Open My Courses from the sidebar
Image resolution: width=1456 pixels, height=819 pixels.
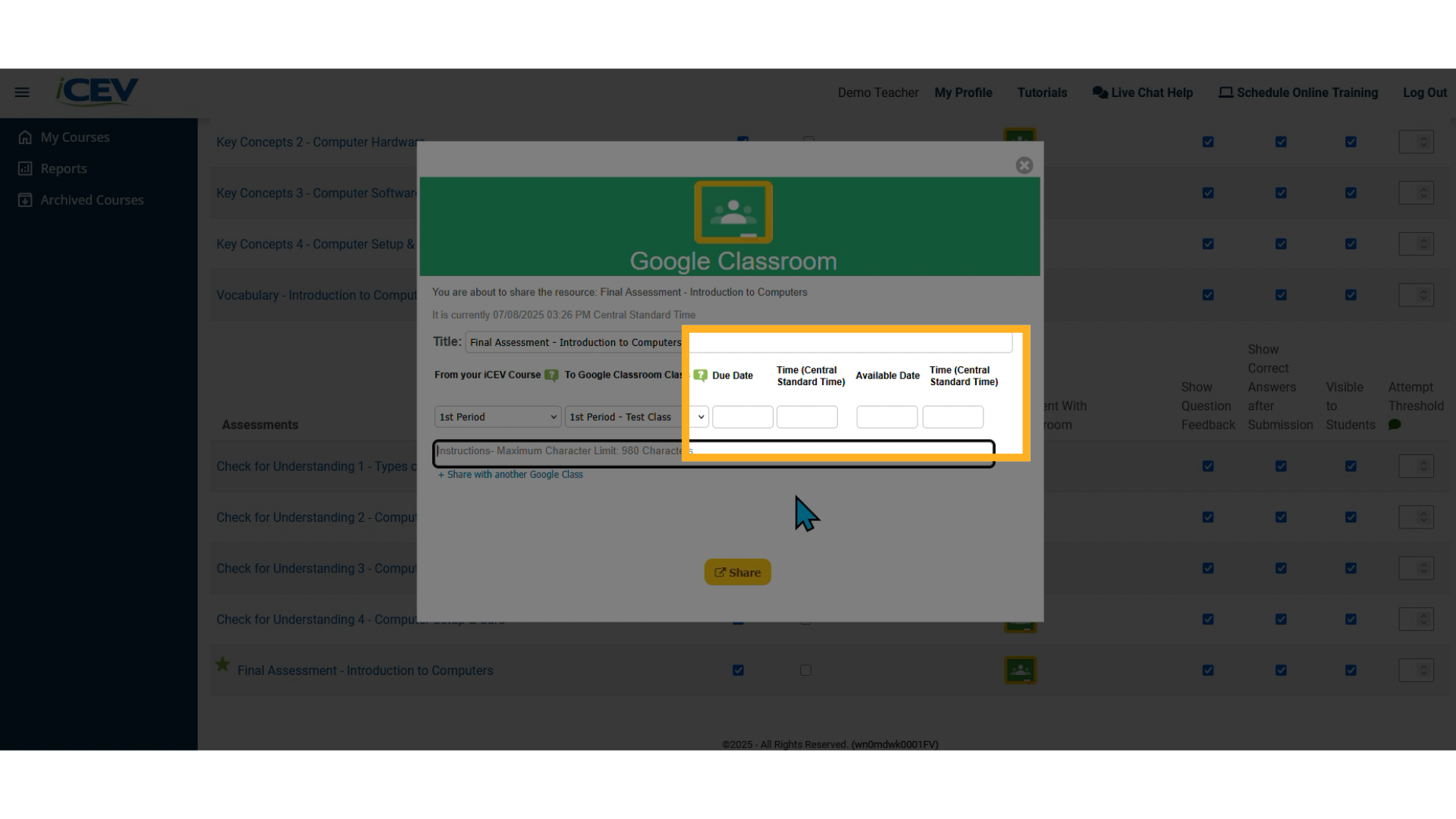point(65,137)
